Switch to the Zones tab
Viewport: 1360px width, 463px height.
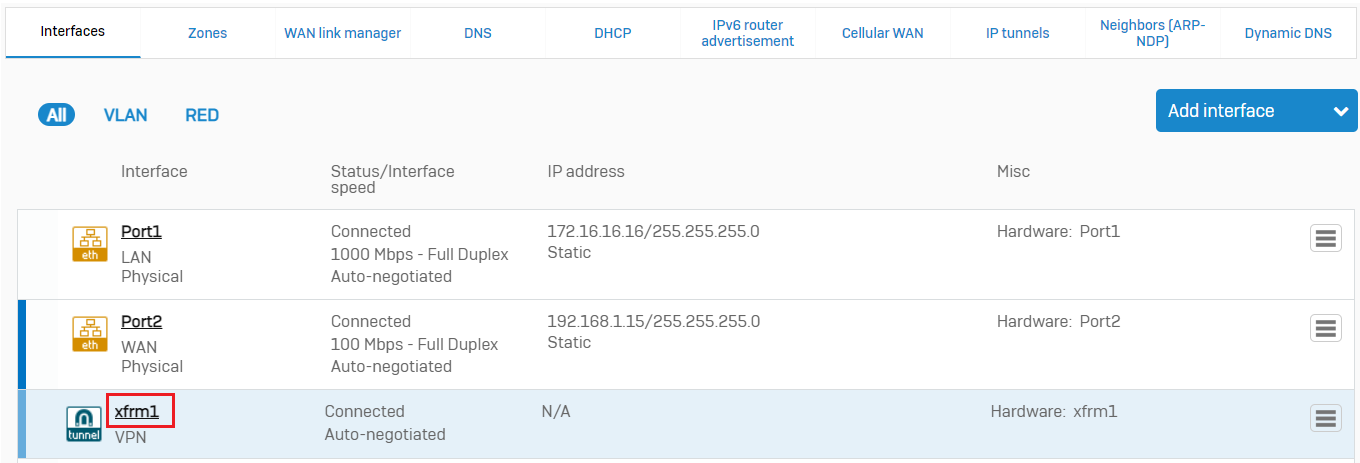coord(207,33)
